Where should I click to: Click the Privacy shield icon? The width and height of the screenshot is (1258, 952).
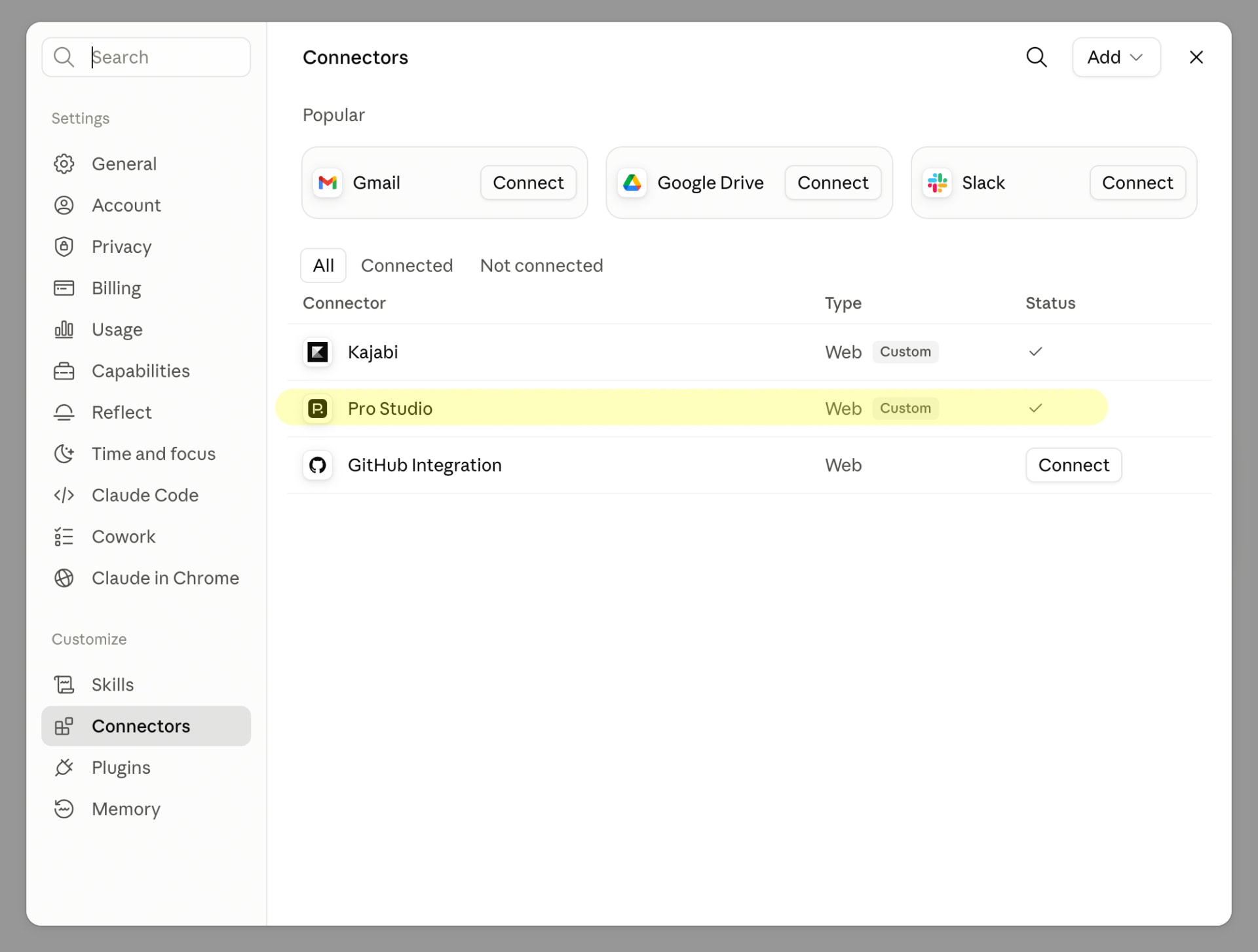point(64,246)
